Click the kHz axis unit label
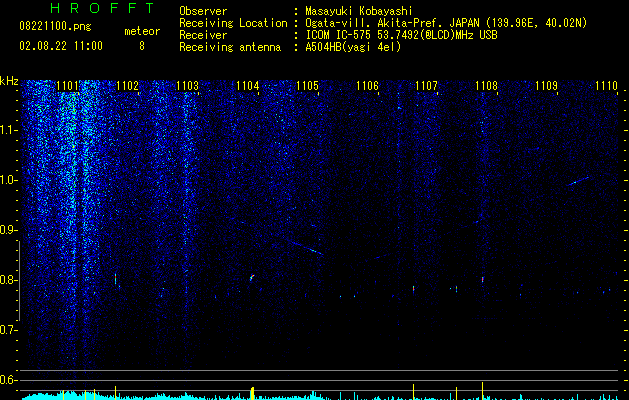This screenshot has width=629, height=400. click(9, 81)
